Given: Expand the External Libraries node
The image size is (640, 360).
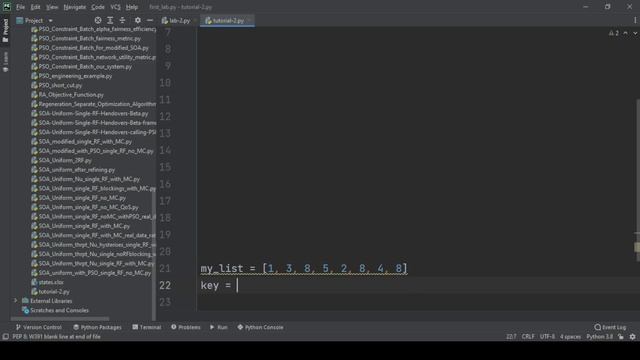Looking at the screenshot, I should pyautogui.click(x=16, y=301).
